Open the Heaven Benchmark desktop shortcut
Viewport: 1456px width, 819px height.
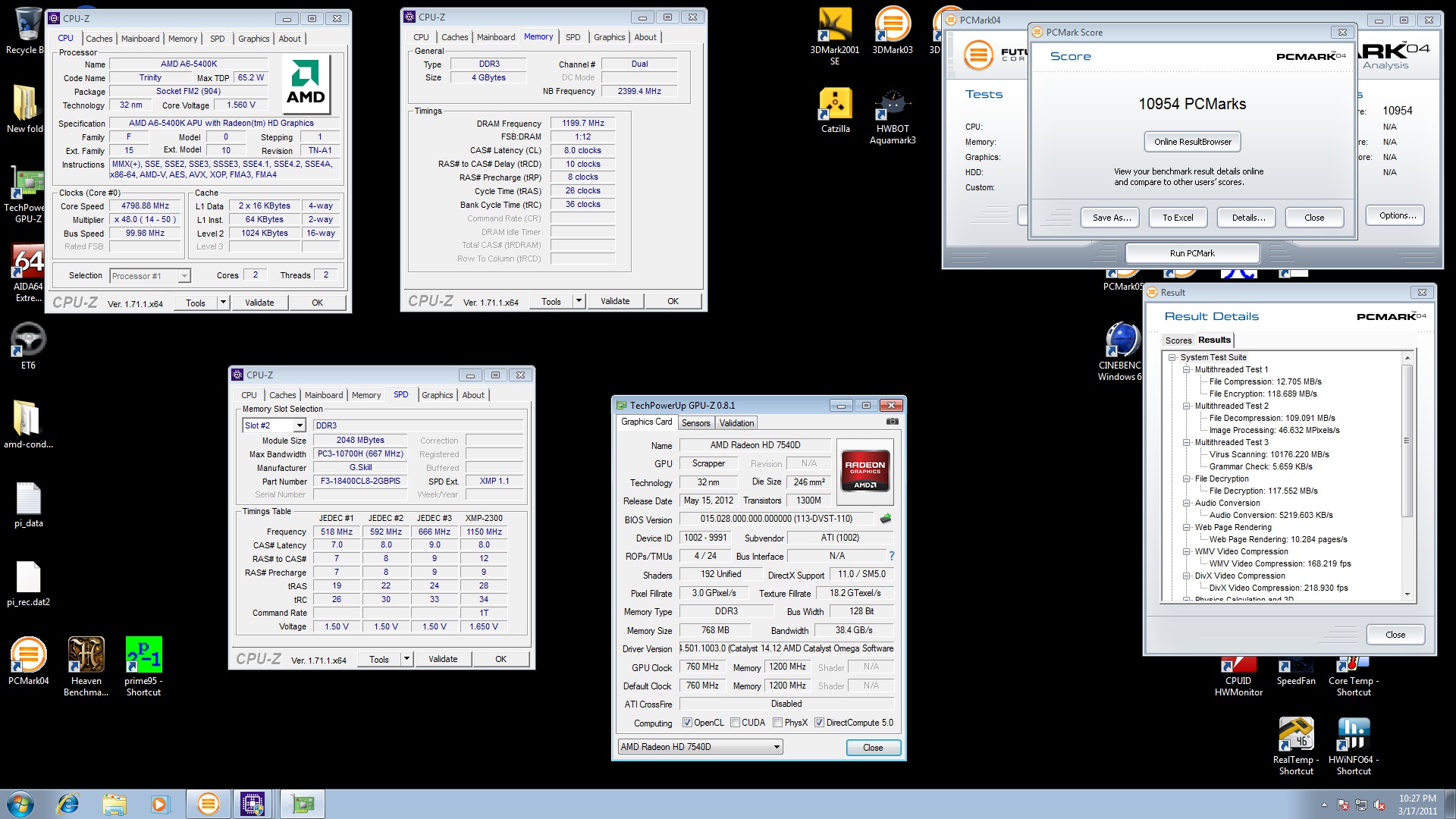coord(86,667)
